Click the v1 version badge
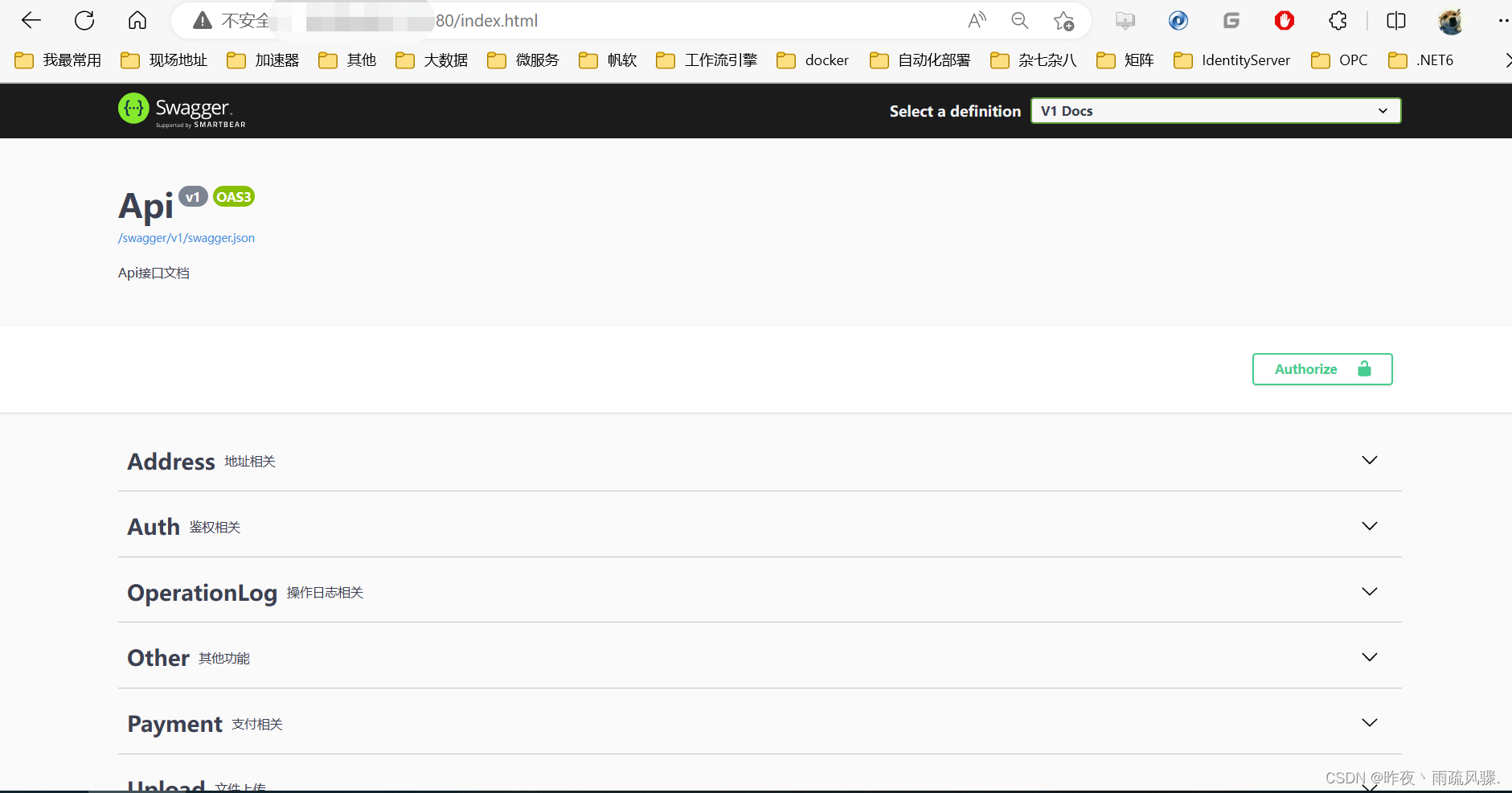The width and height of the screenshot is (1512, 793). tap(193, 197)
